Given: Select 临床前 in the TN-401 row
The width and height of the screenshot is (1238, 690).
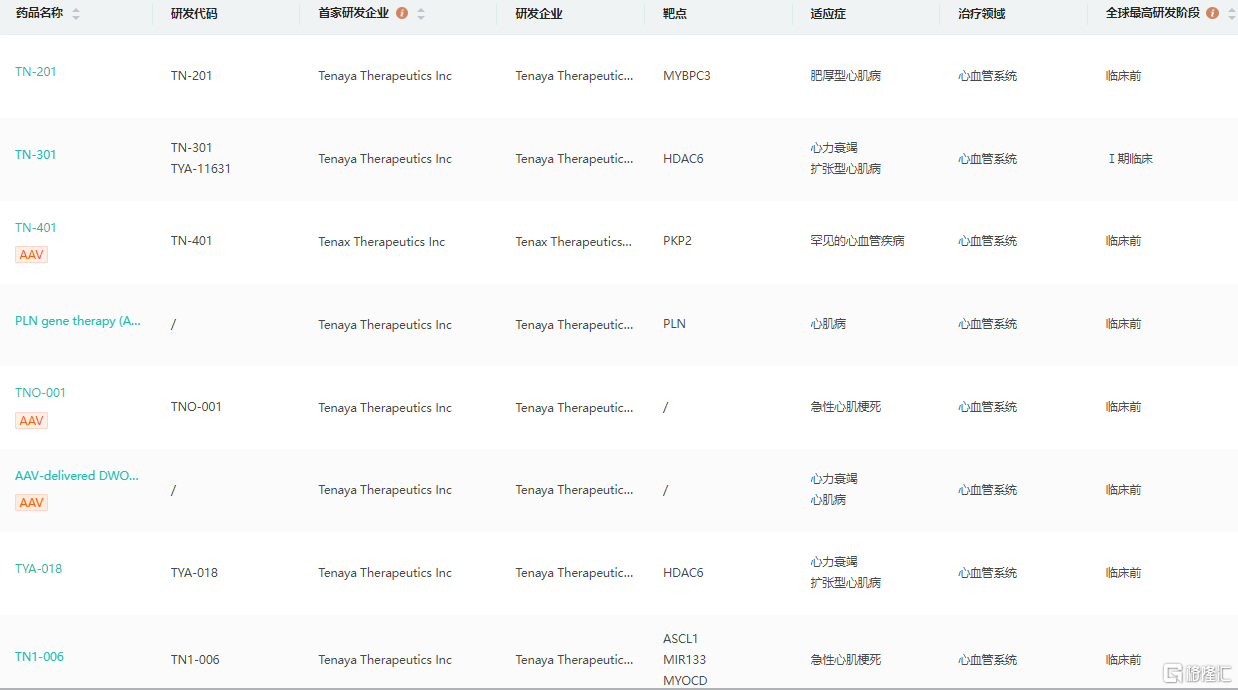Looking at the screenshot, I should [1124, 241].
